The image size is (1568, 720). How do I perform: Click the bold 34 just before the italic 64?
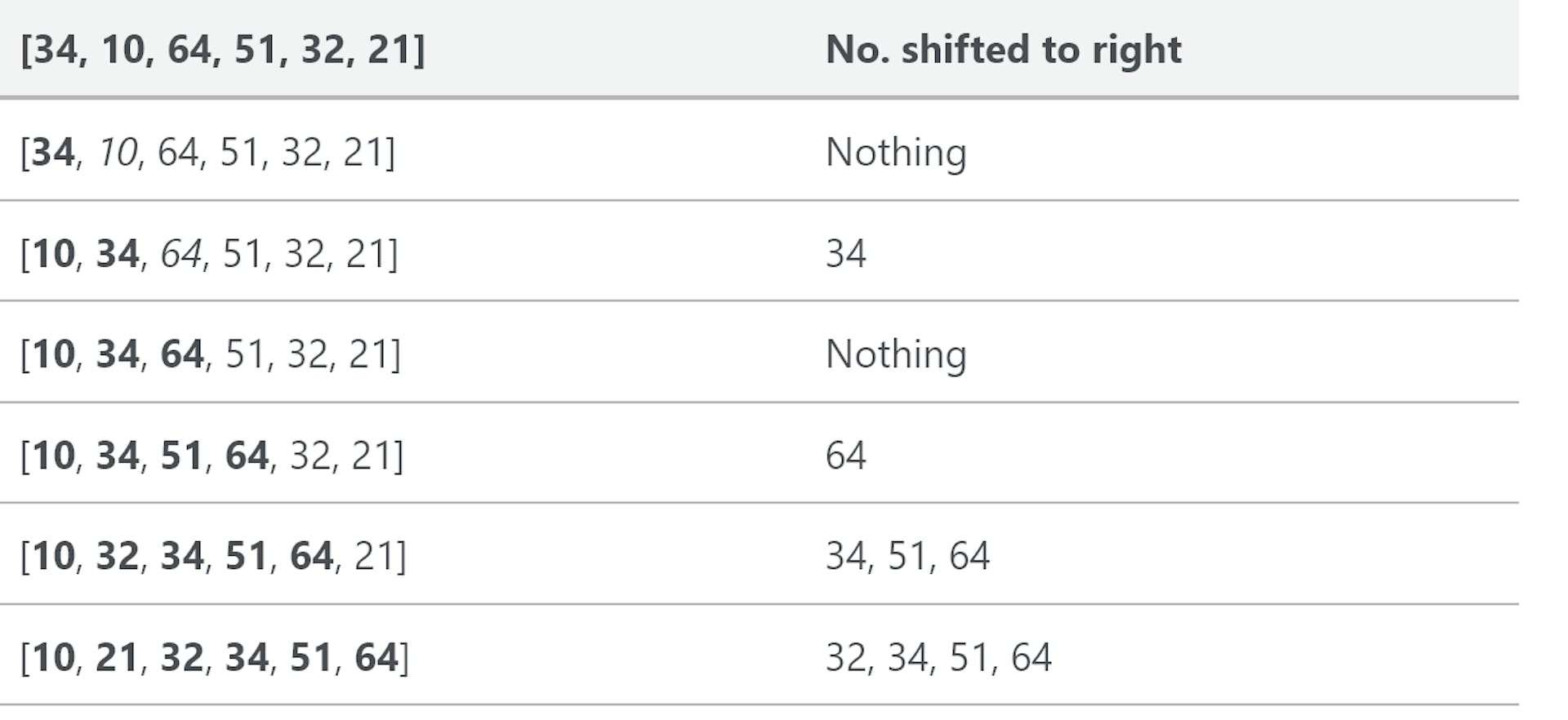click(117, 254)
